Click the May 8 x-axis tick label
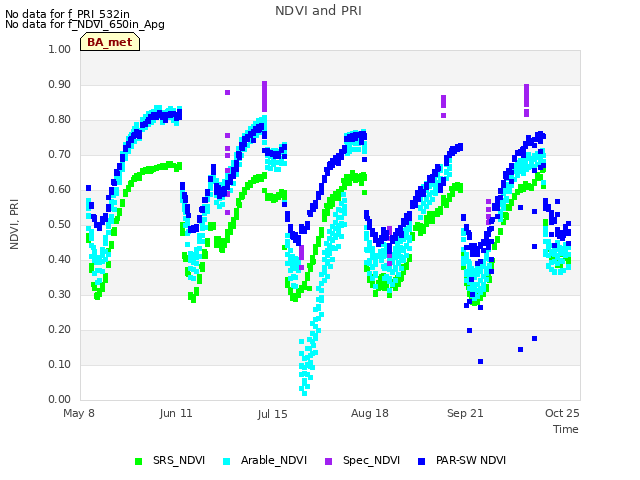This screenshot has height=480, width=640. 79,413
